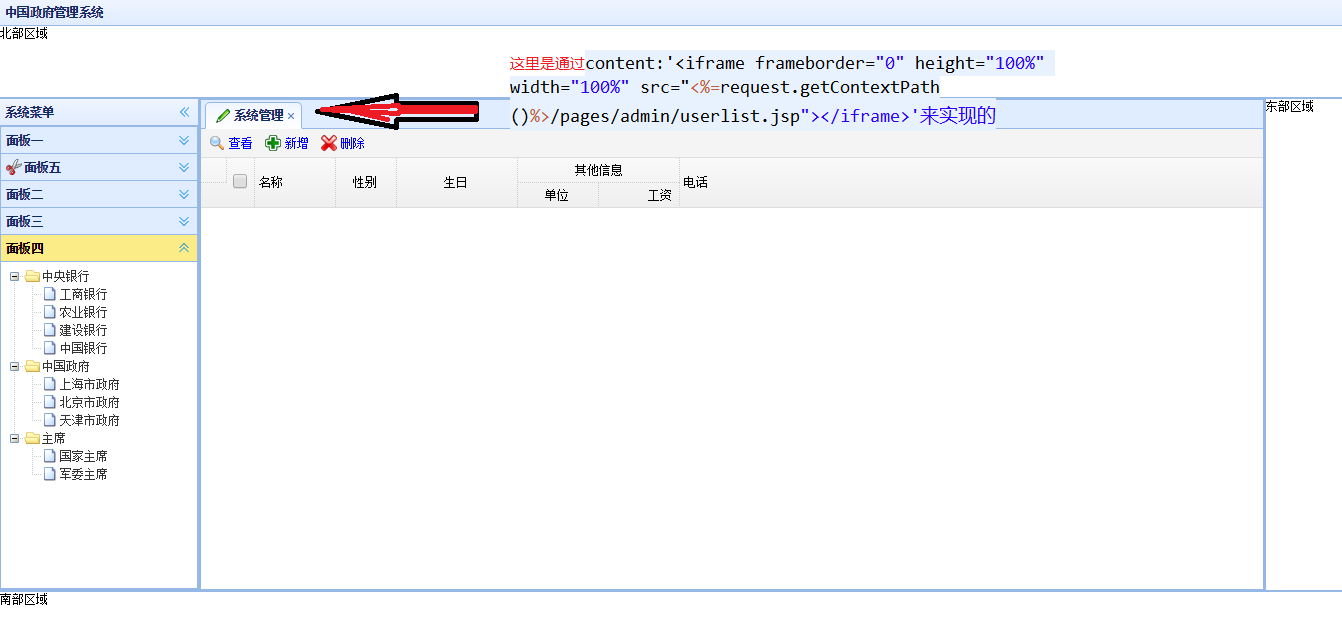Click the 查看 magnifier search icon
The height and width of the screenshot is (635, 1342).
coord(217,143)
